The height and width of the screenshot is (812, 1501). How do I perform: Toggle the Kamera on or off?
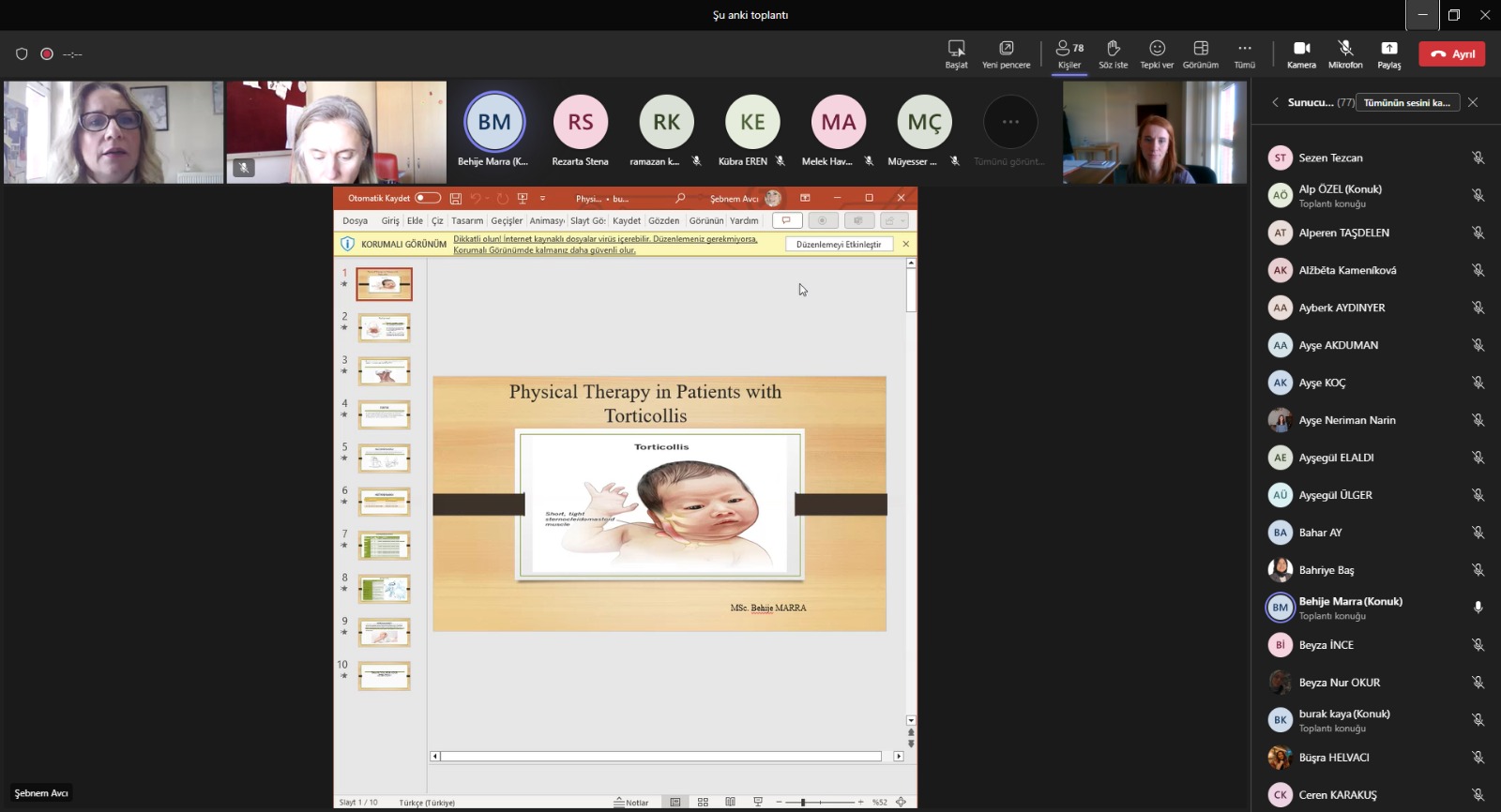click(x=1301, y=53)
